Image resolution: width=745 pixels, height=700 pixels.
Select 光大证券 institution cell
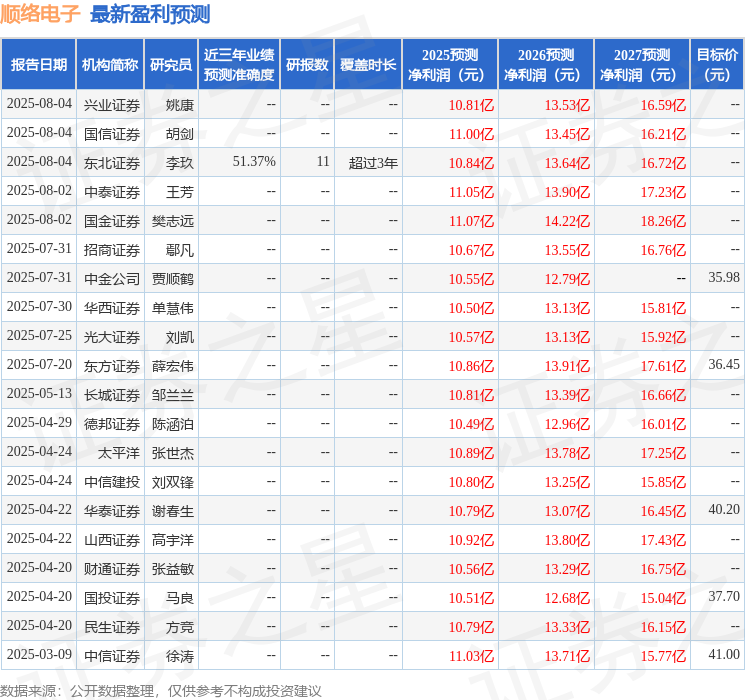point(112,337)
